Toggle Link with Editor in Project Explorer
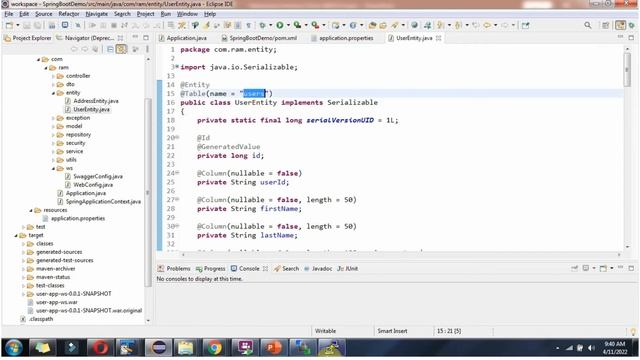Viewport: 640px width, 360px height. pos(121,49)
